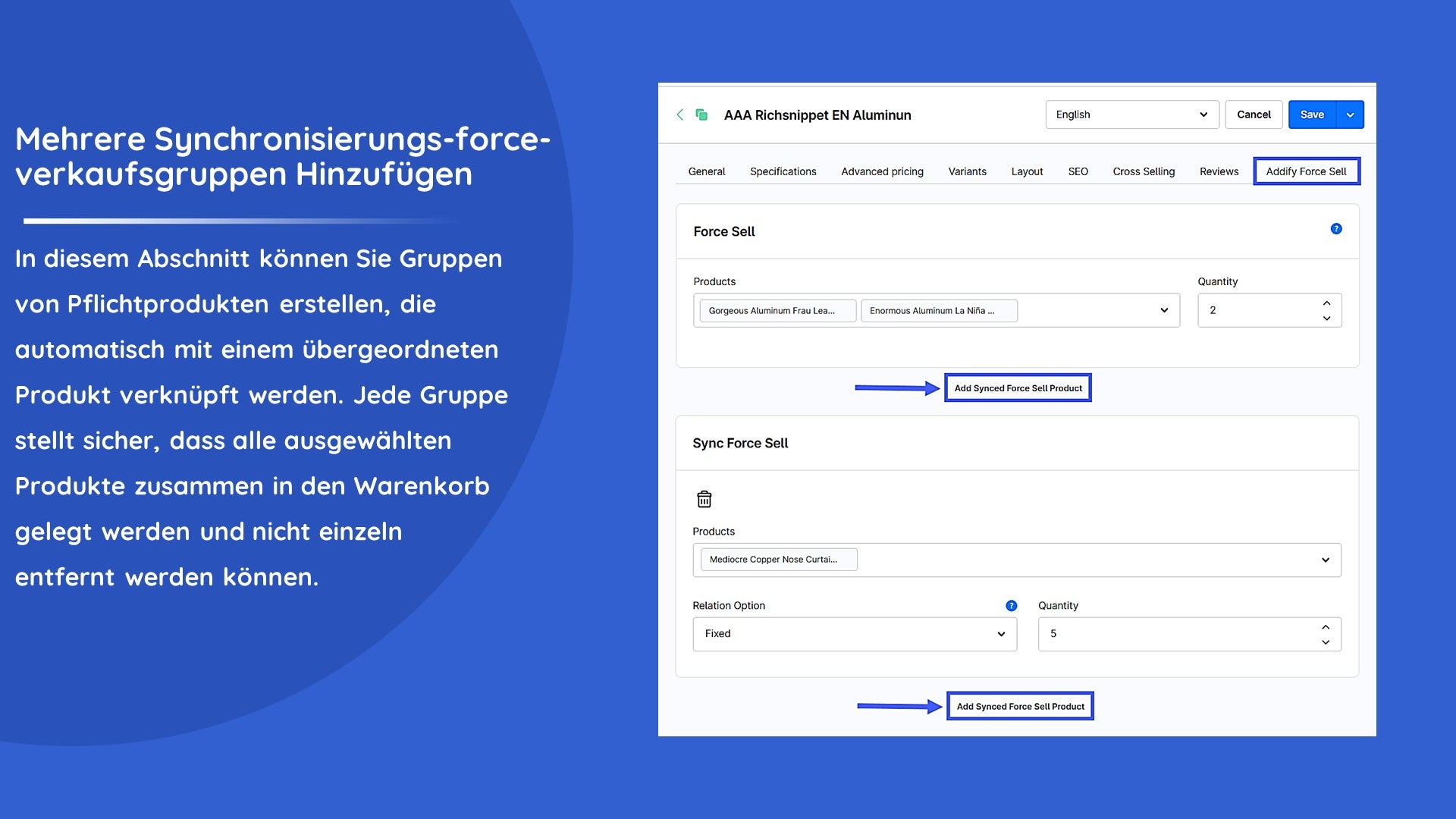Click the lower Add Synced Force Sell Product button
Viewport: 1456px width, 819px height.
tap(1020, 706)
